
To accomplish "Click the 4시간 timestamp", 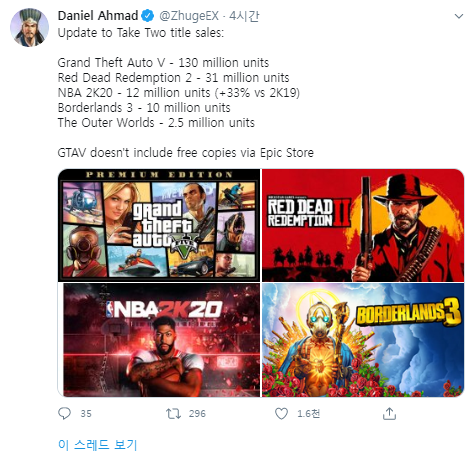I will (244, 16).
